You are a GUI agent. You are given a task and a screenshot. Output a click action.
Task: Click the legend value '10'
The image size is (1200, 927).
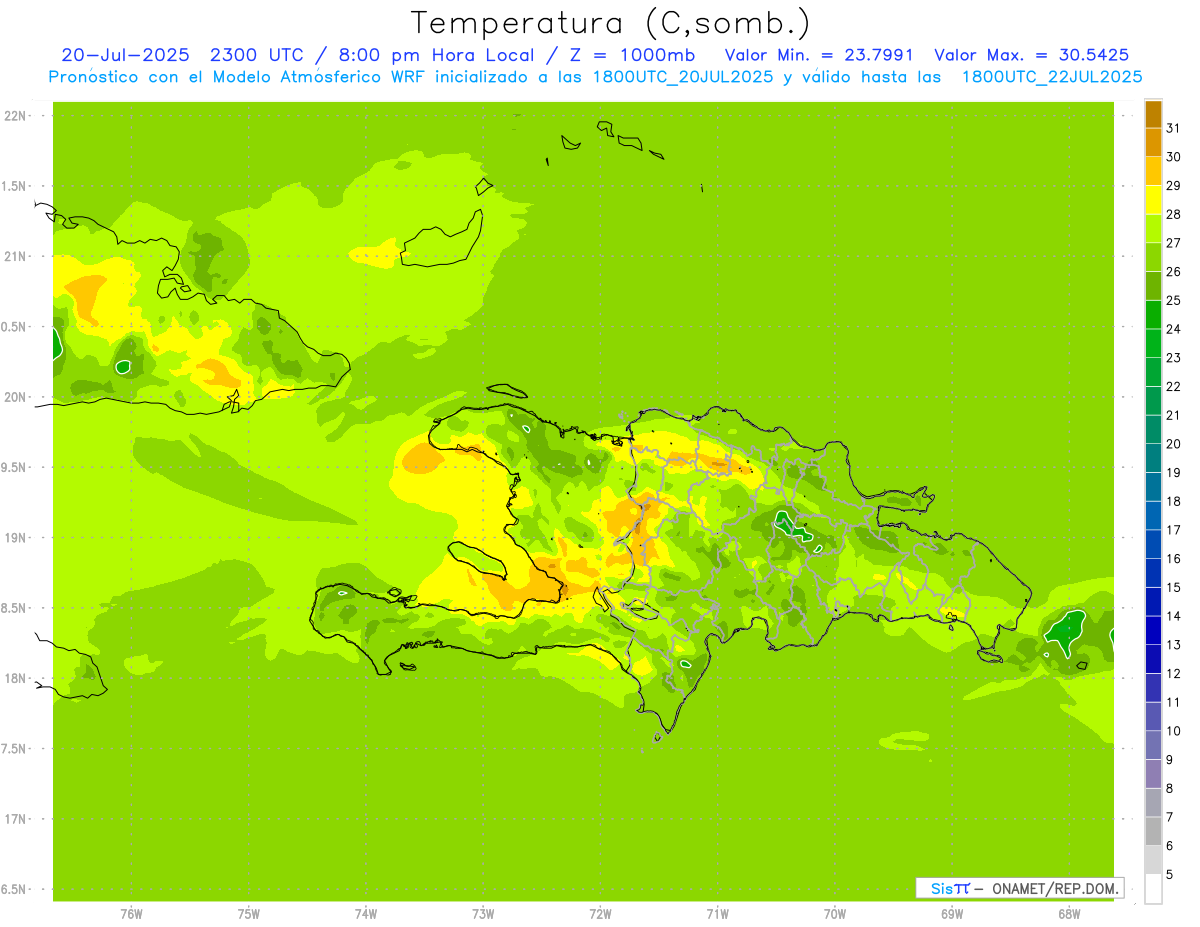[1173, 731]
